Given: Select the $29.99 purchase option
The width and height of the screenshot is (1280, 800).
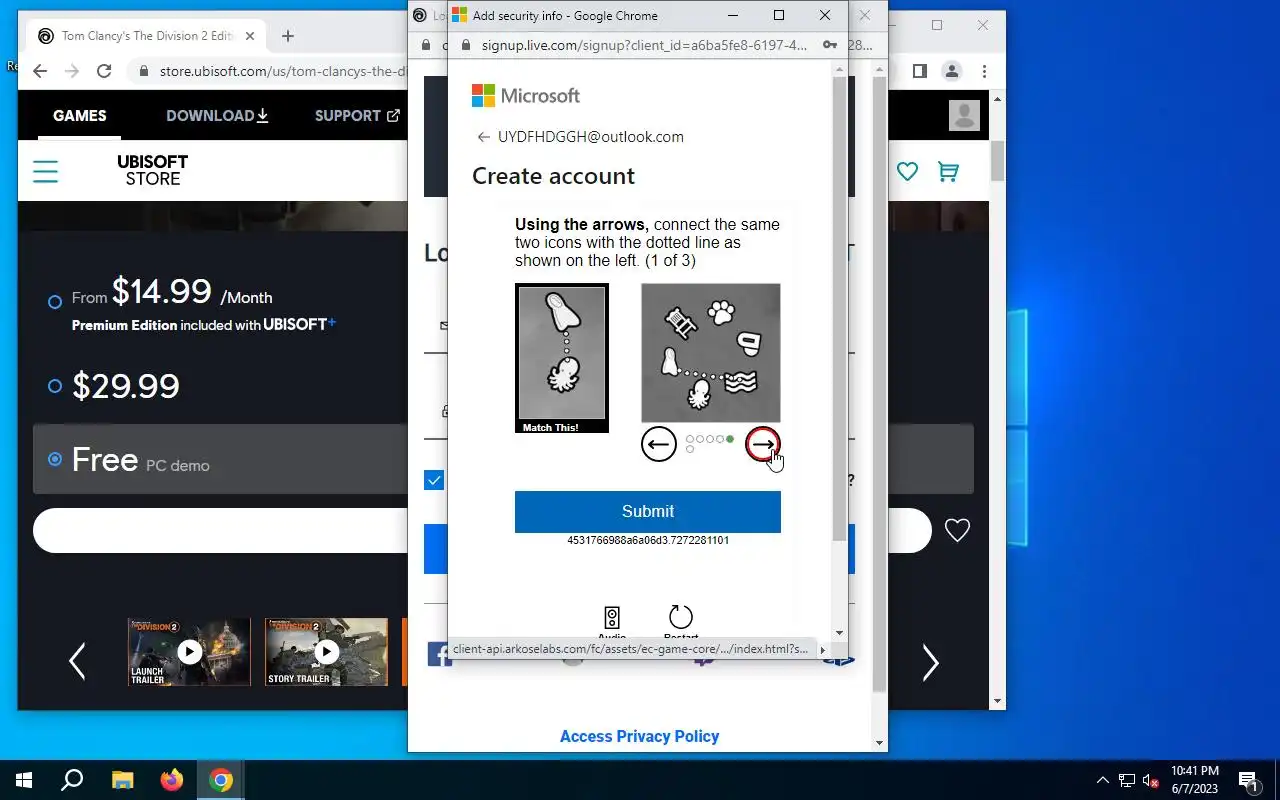Looking at the screenshot, I should coord(55,386).
